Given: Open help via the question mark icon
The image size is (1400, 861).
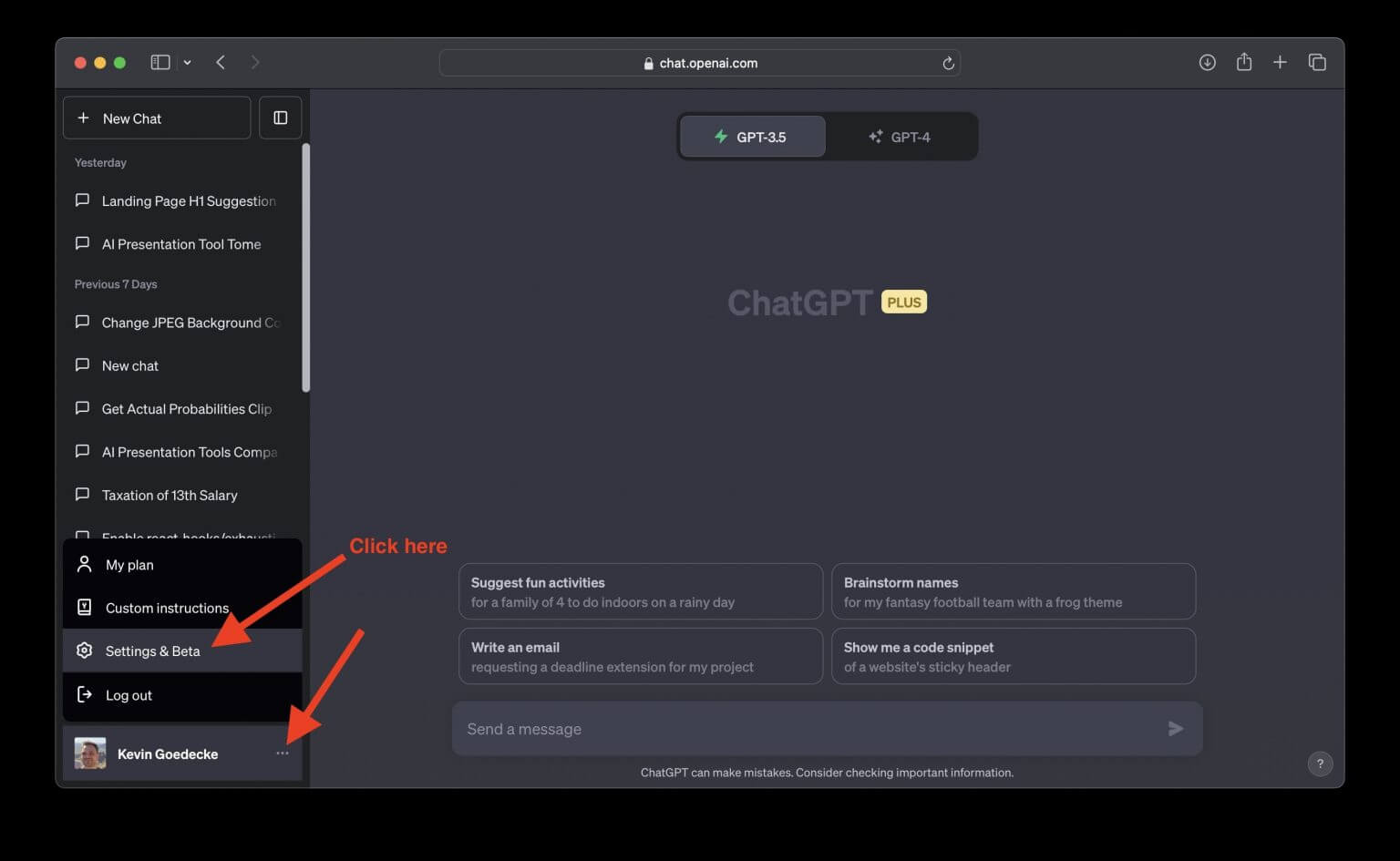Looking at the screenshot, I should pos(1320,764).
